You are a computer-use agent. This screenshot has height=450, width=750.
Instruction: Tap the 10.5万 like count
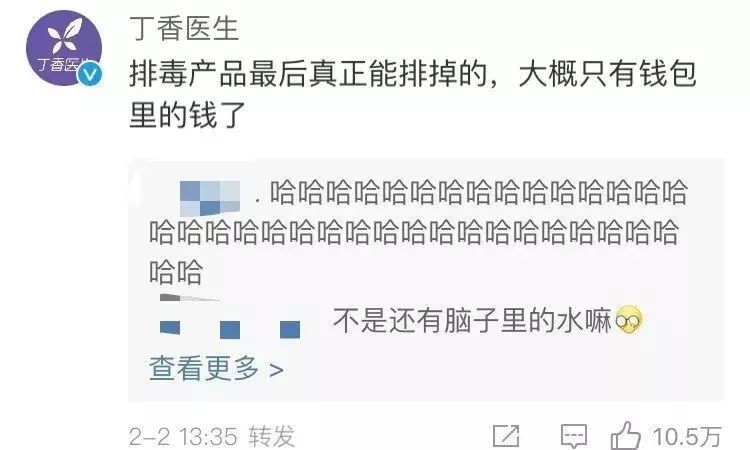tap(687, 436)
